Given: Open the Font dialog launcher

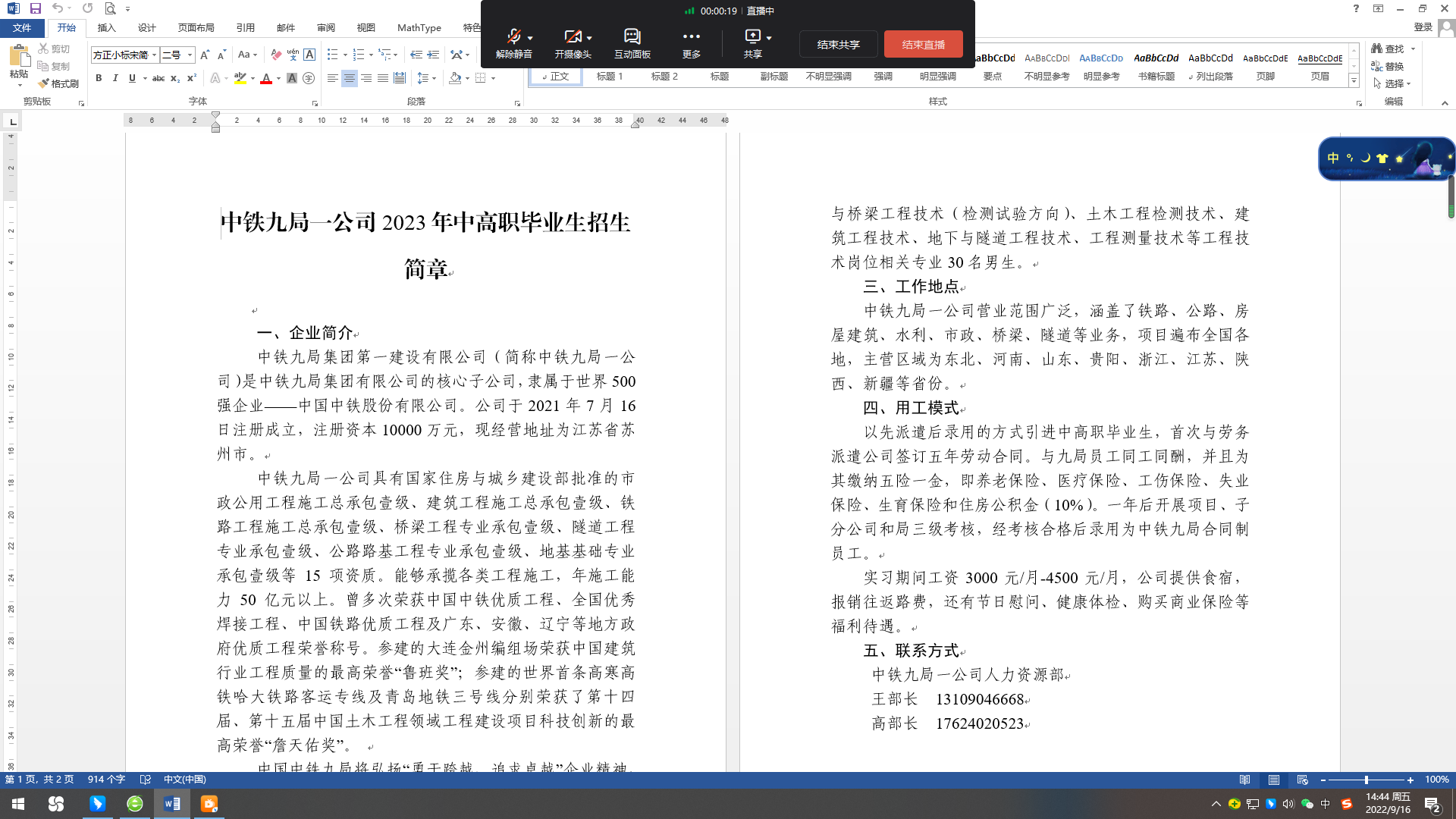Looking at the screenshot, I should 315,103.
